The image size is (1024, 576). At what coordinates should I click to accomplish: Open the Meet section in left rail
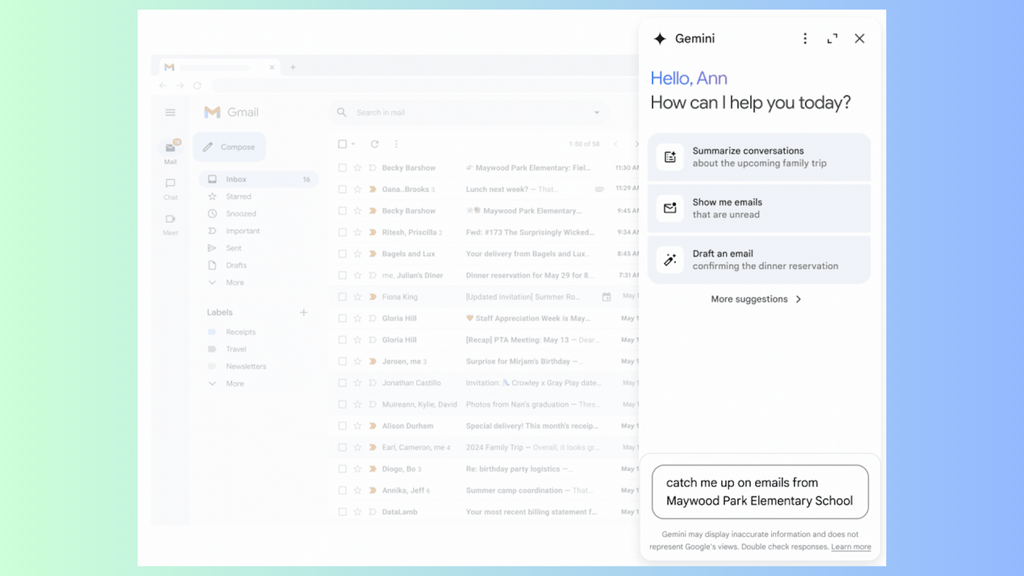(170, 224)
